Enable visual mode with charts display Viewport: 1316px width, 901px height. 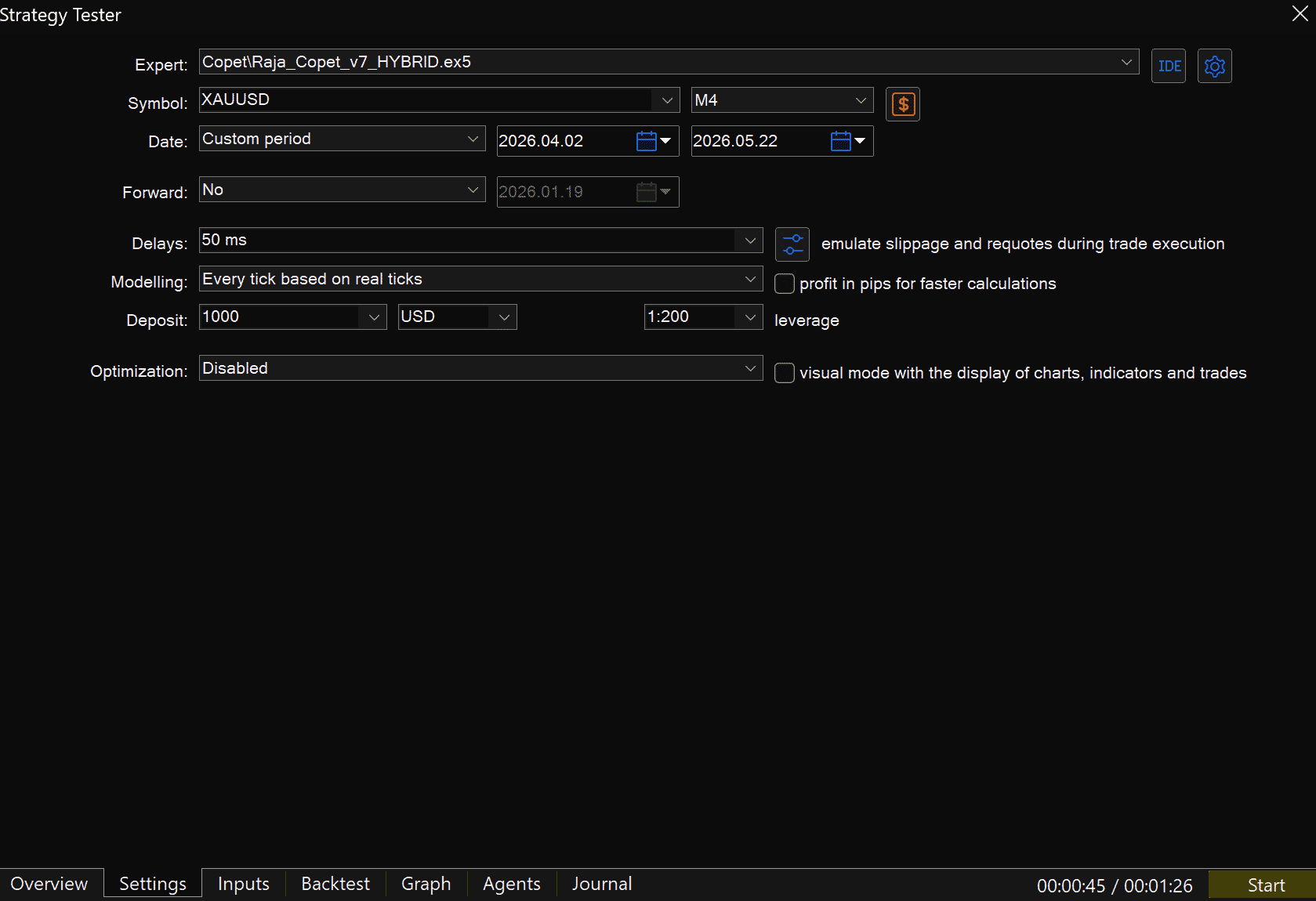tap(785, 373)
